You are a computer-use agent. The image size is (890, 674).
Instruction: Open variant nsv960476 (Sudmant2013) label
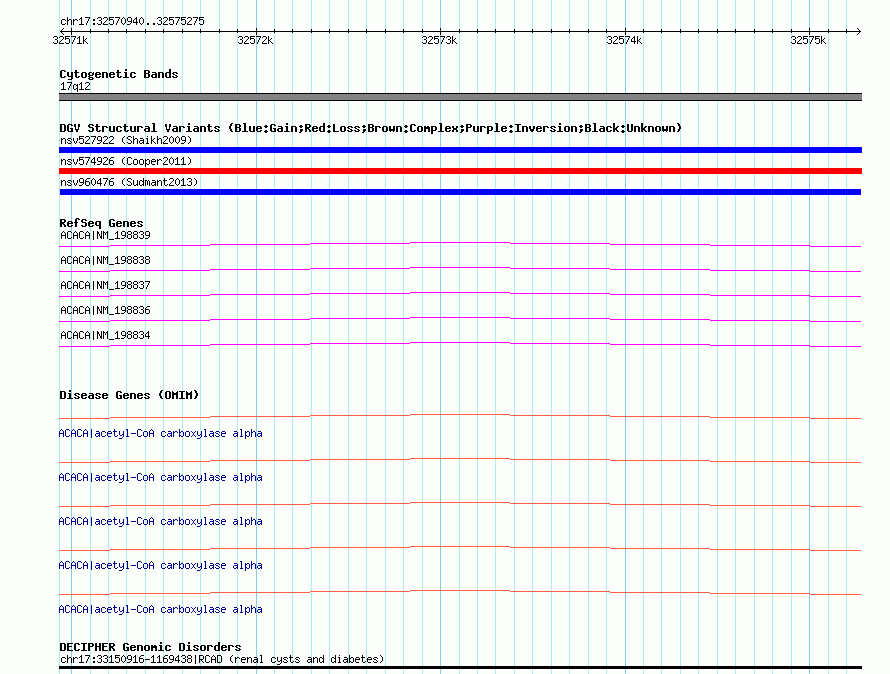click(129, 182)
